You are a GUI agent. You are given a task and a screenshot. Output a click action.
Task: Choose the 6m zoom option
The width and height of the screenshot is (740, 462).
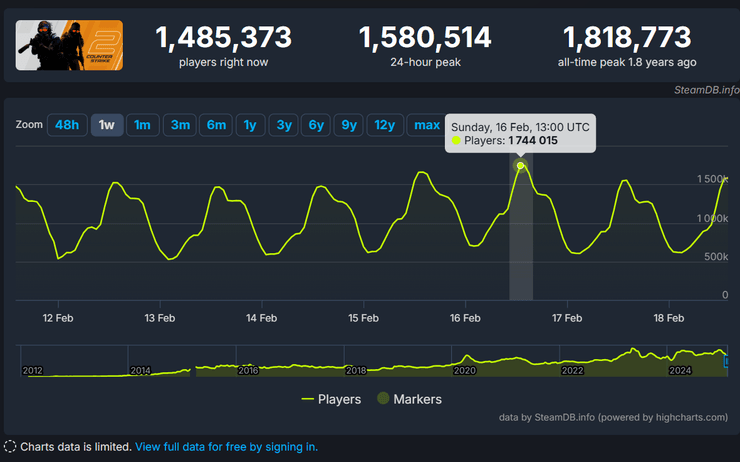[x=217, y=125]
